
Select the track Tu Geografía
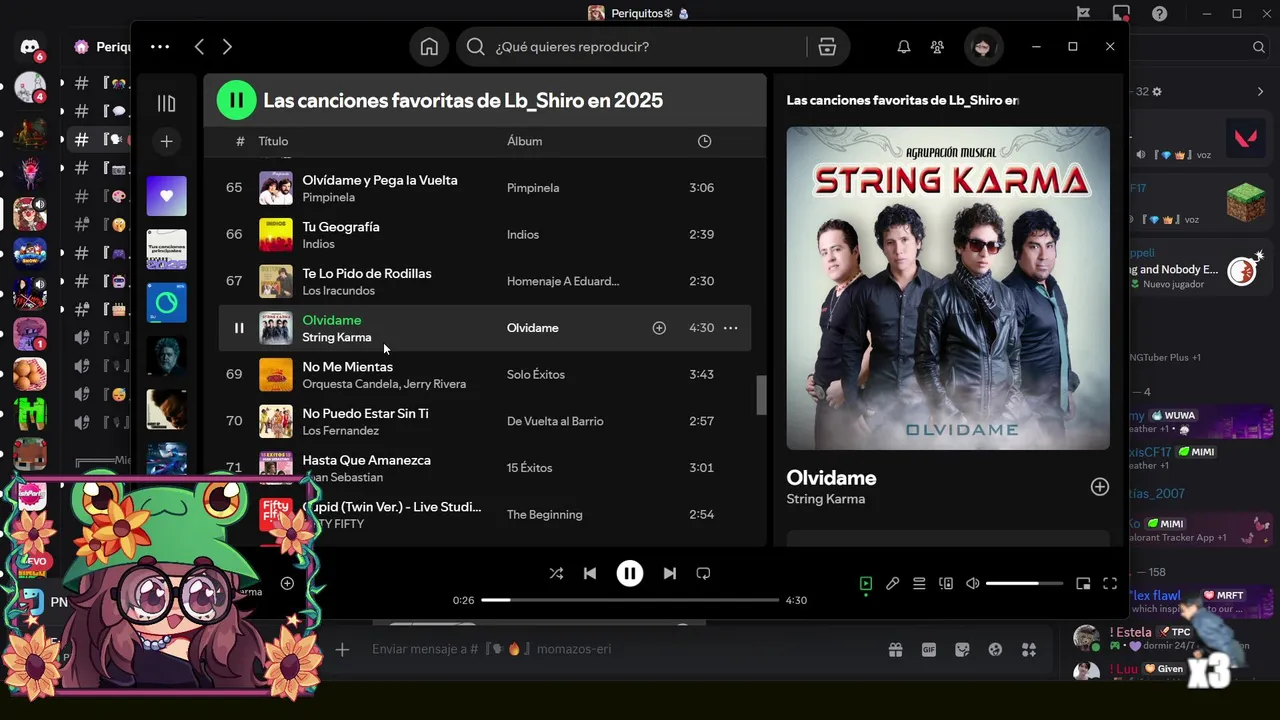point(341,227)
